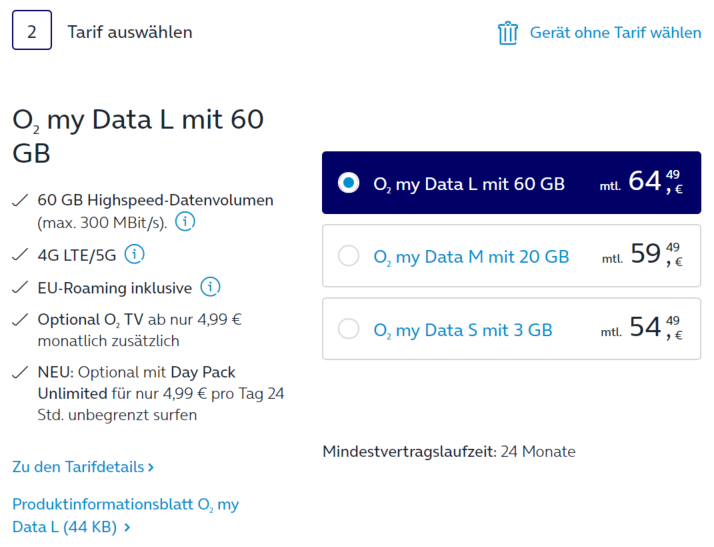
Task: Click Gerät ohne Tarif wählen link
Action: 616,33
